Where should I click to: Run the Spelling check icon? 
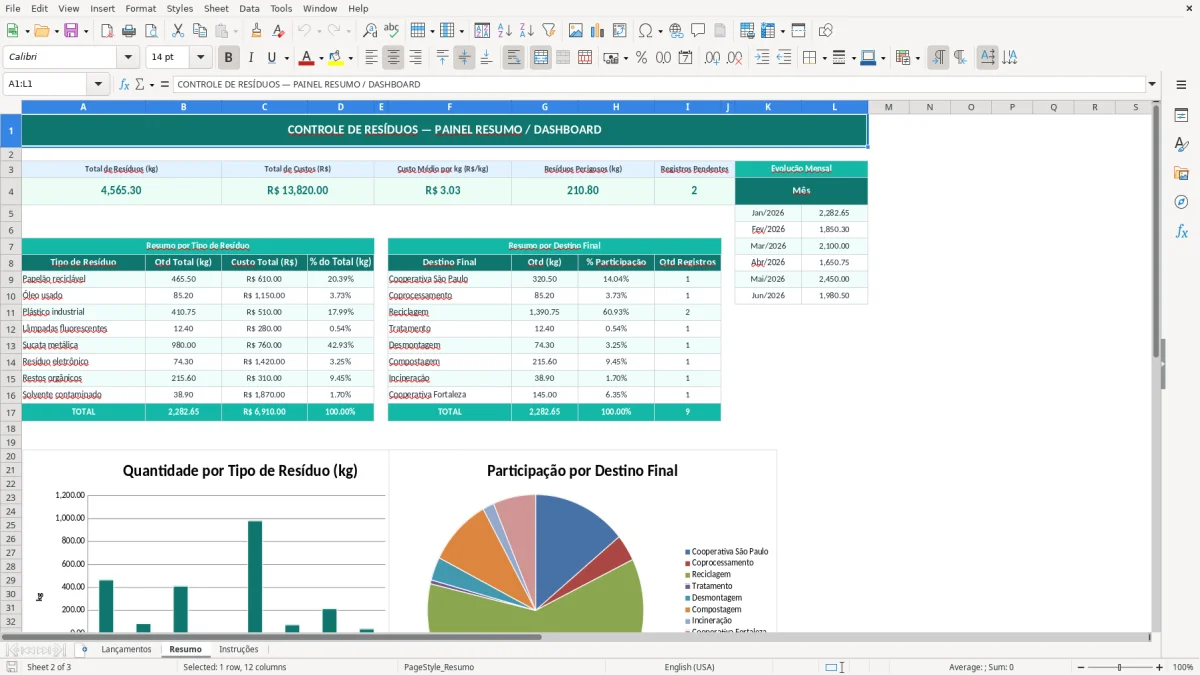tap(392, 31)
